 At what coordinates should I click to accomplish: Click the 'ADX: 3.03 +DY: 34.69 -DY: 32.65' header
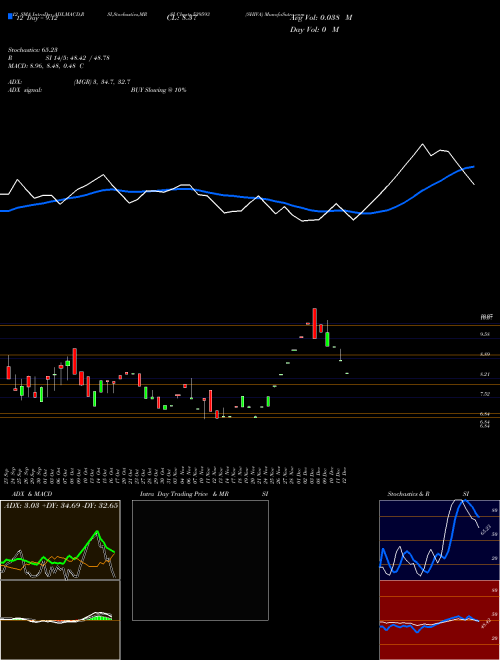[x=61, y=505]
